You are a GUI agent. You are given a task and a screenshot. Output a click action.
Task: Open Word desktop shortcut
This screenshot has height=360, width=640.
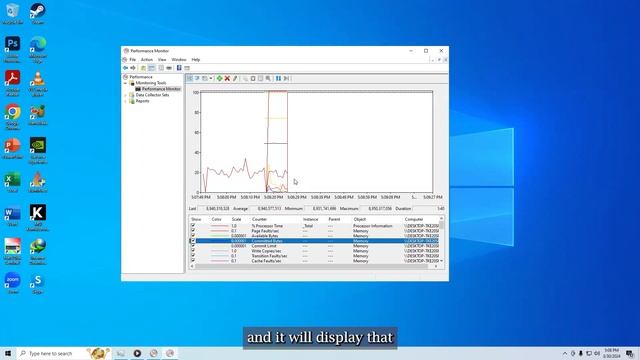pos(12,216)
